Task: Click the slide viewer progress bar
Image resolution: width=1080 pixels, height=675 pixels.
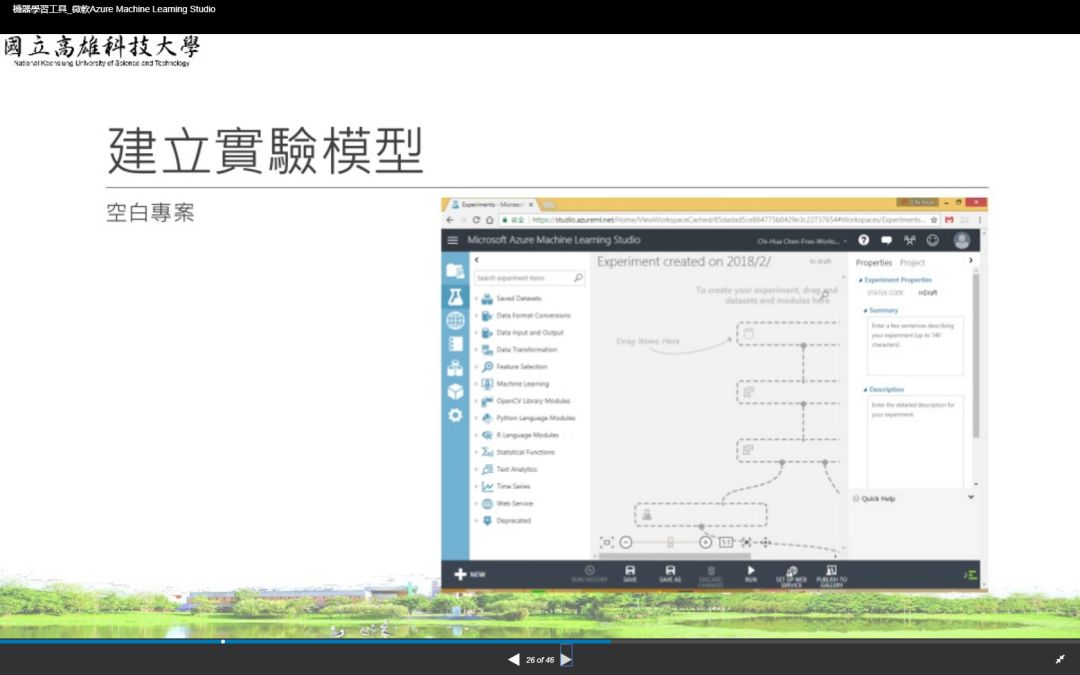Action: (540, 641)
